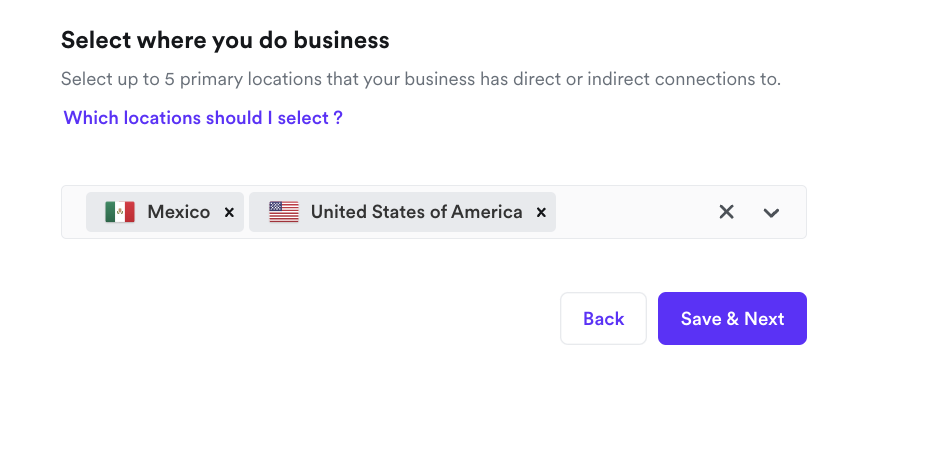Click left padding before the Mexico chip
The image size is (926, 452).
(74, 212)
